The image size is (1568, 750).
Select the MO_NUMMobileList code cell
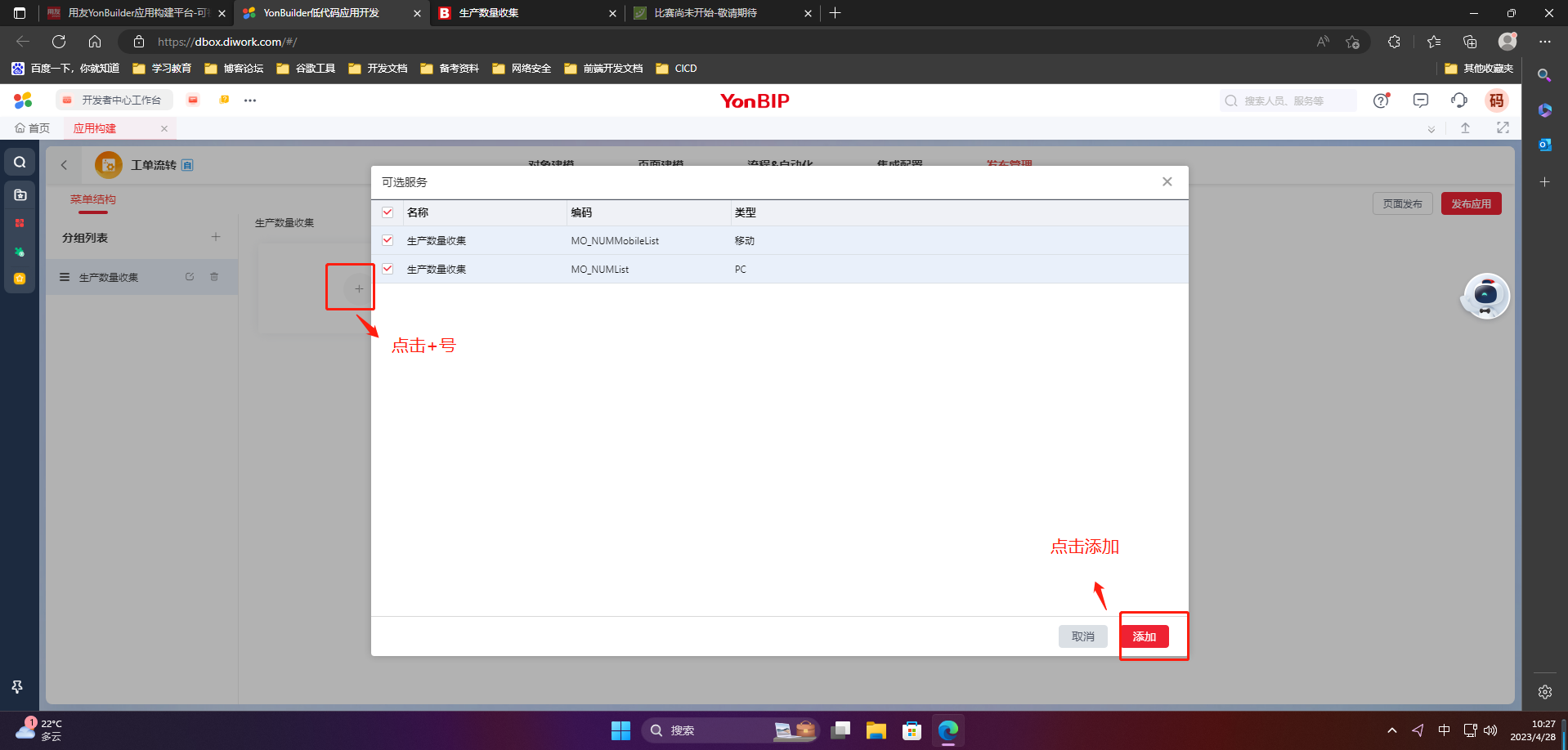615,241
